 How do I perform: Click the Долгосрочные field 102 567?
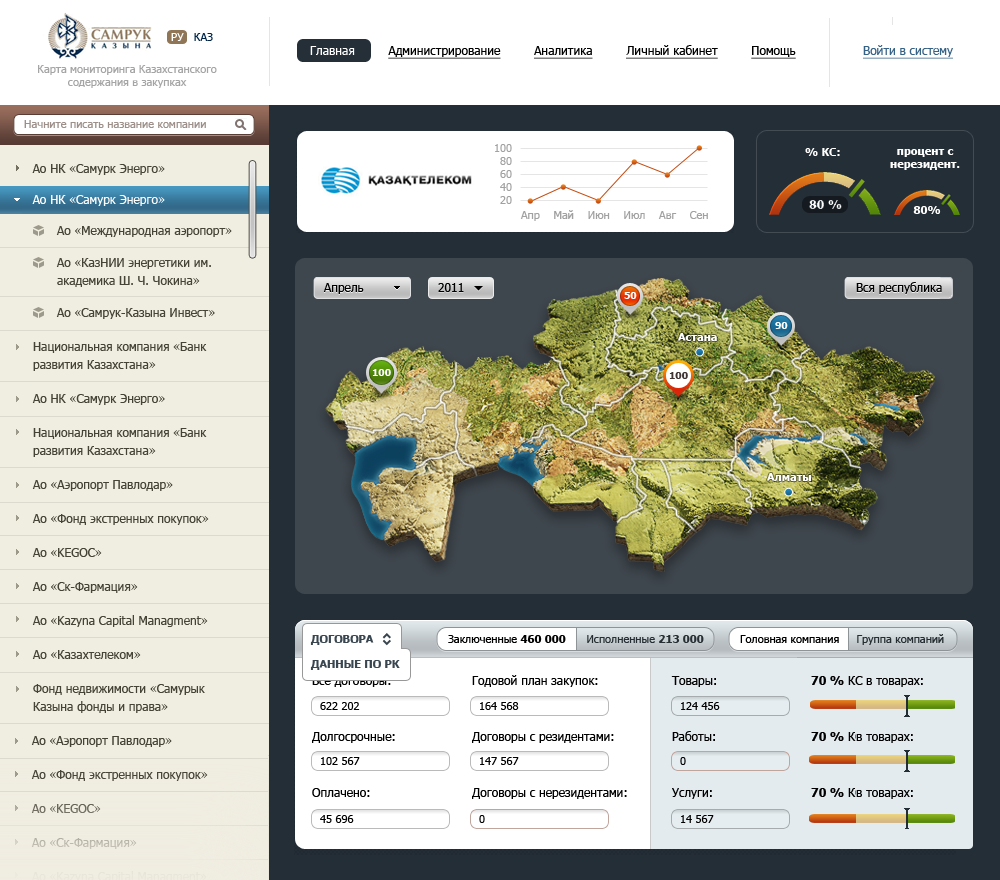380,761
